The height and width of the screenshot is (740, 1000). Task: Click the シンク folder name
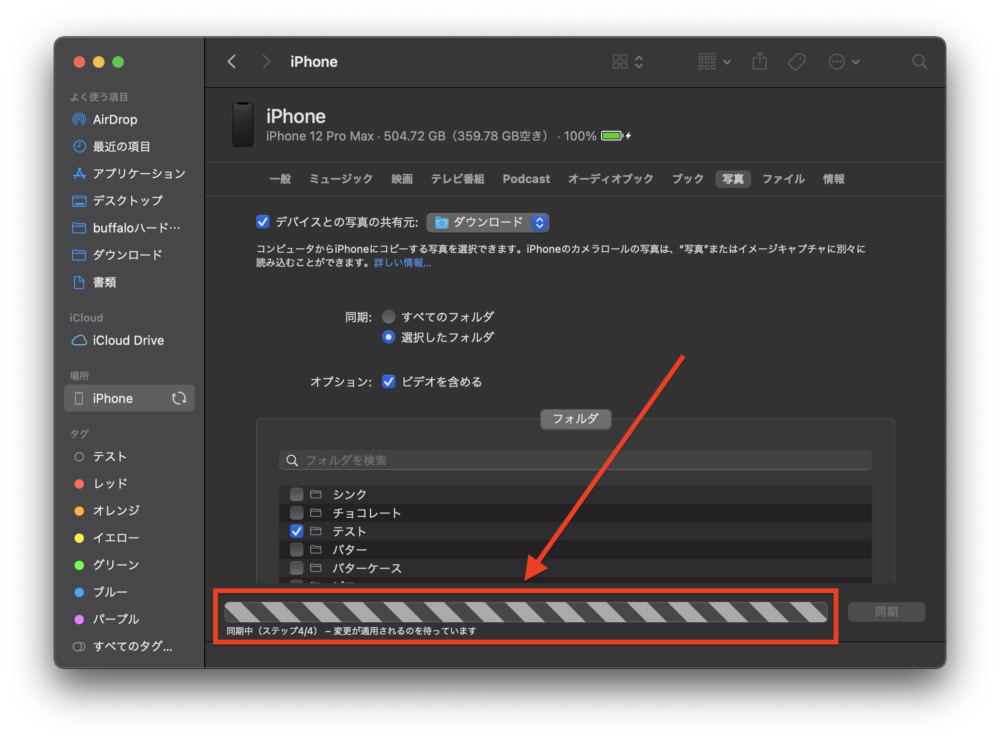point(349,494)
